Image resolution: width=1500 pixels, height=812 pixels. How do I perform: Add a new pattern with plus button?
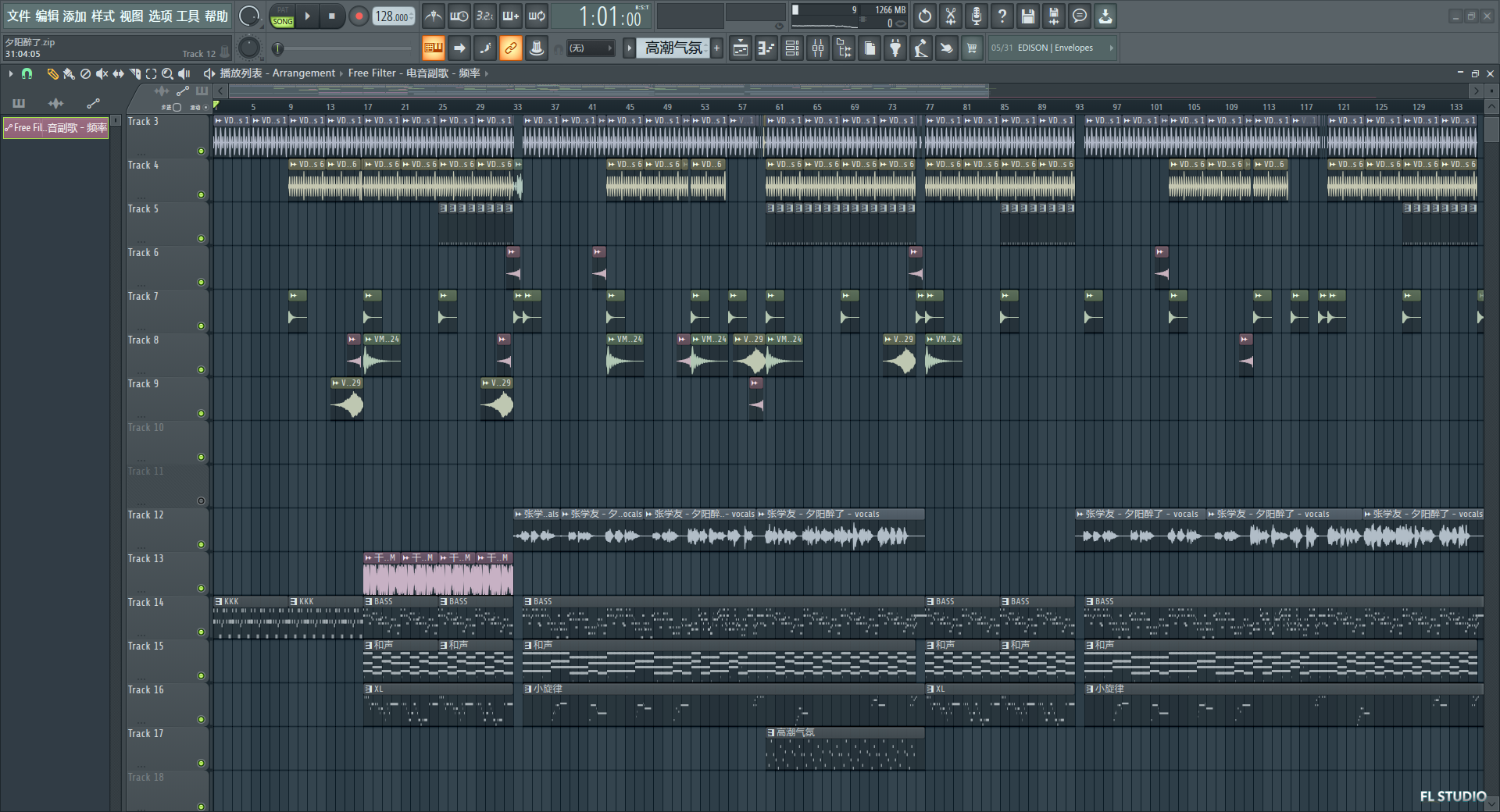coord(716,48)
